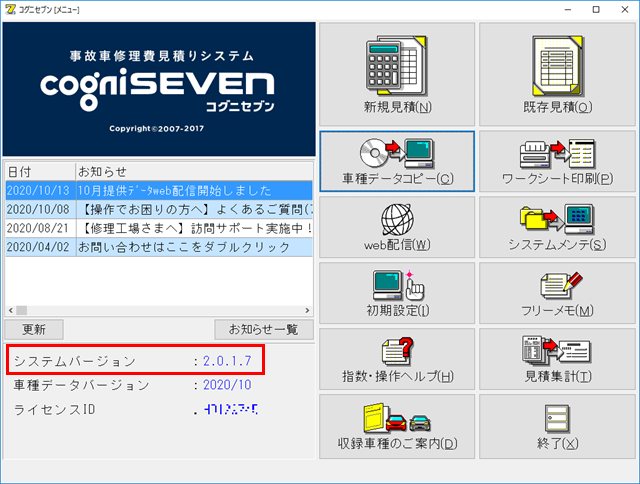The width and height of the screenshot is (640, 484).
Task: Start web配信(W) globe button
Action: pos(397,227)
